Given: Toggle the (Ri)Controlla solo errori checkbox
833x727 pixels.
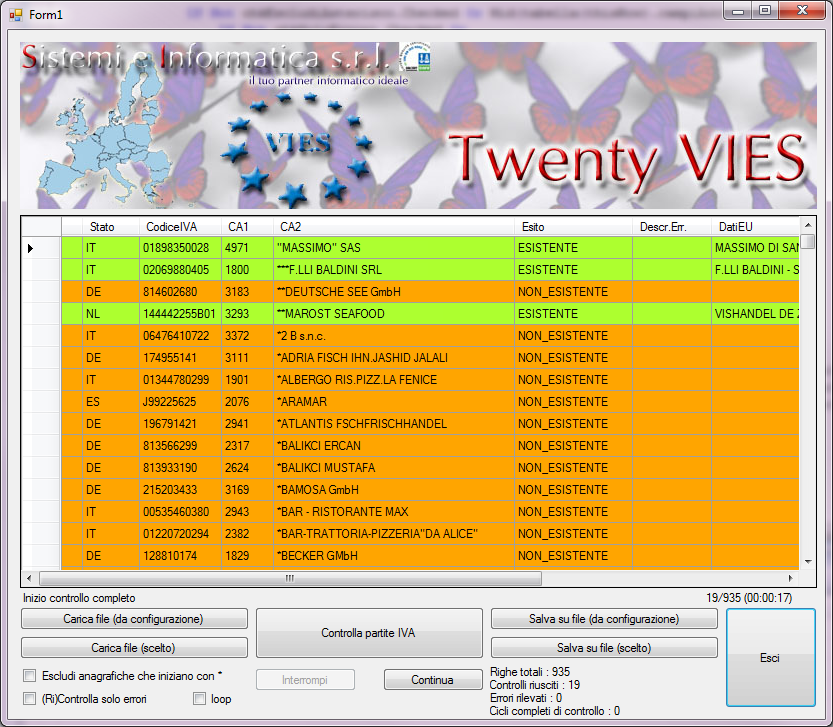Looking at the screenshot, I should (30, 698).
